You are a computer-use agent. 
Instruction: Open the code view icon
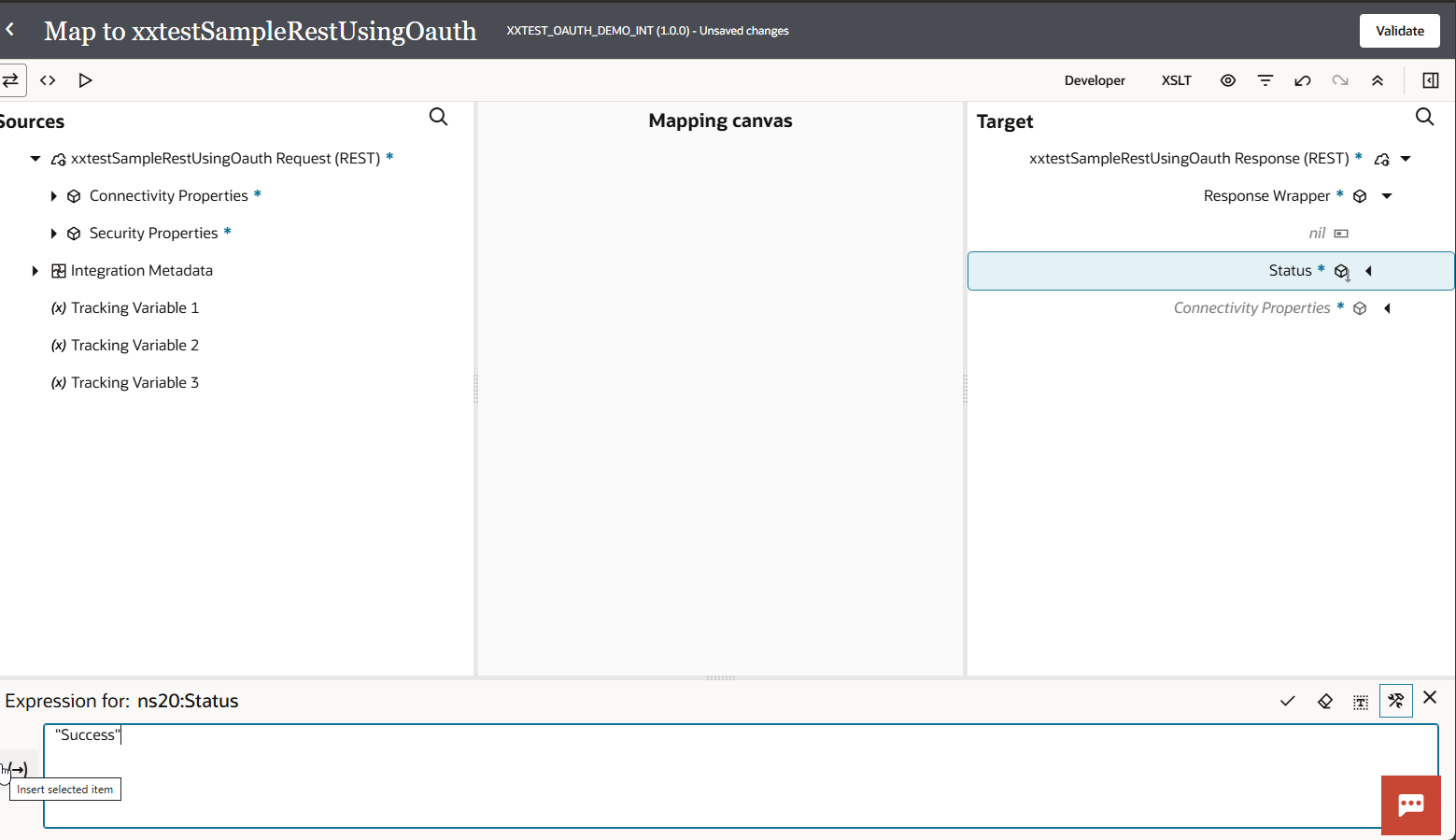coord(48,80)
